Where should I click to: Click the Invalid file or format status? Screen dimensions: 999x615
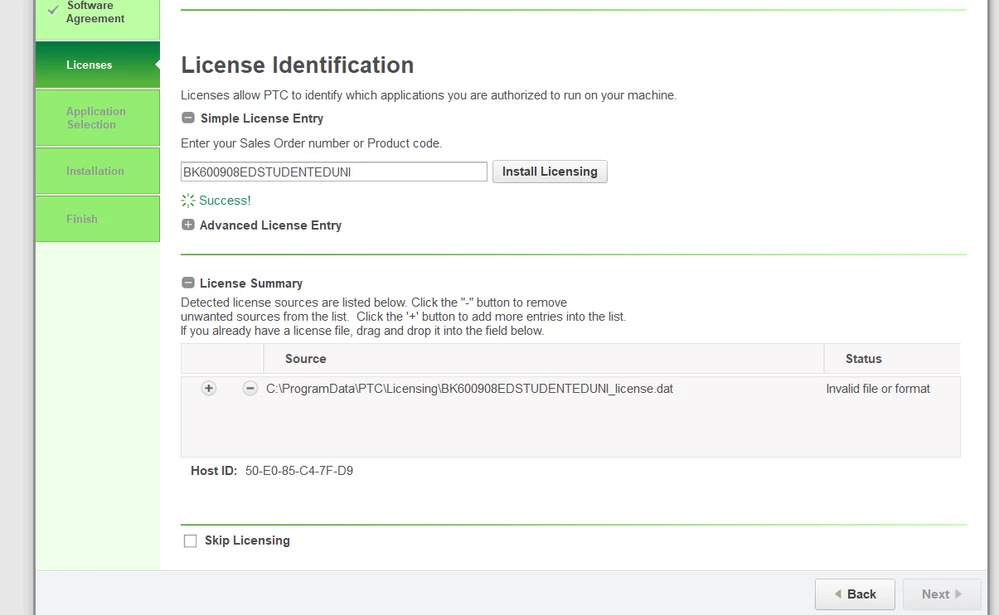878,389
